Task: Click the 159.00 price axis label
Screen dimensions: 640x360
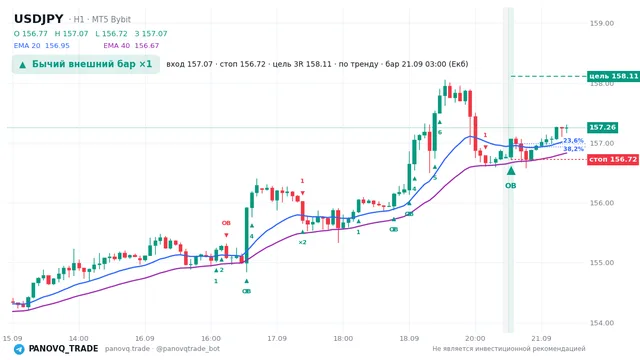Action: [602, 23]
